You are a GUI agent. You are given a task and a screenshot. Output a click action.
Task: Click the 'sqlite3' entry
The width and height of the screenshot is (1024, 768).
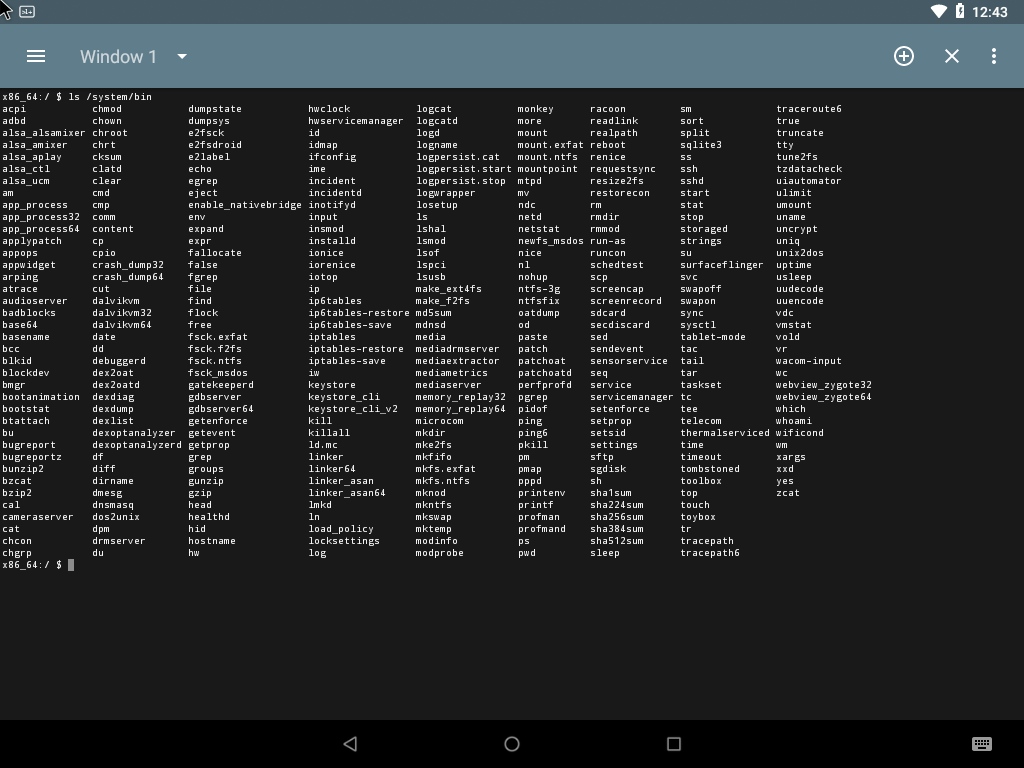701,145
